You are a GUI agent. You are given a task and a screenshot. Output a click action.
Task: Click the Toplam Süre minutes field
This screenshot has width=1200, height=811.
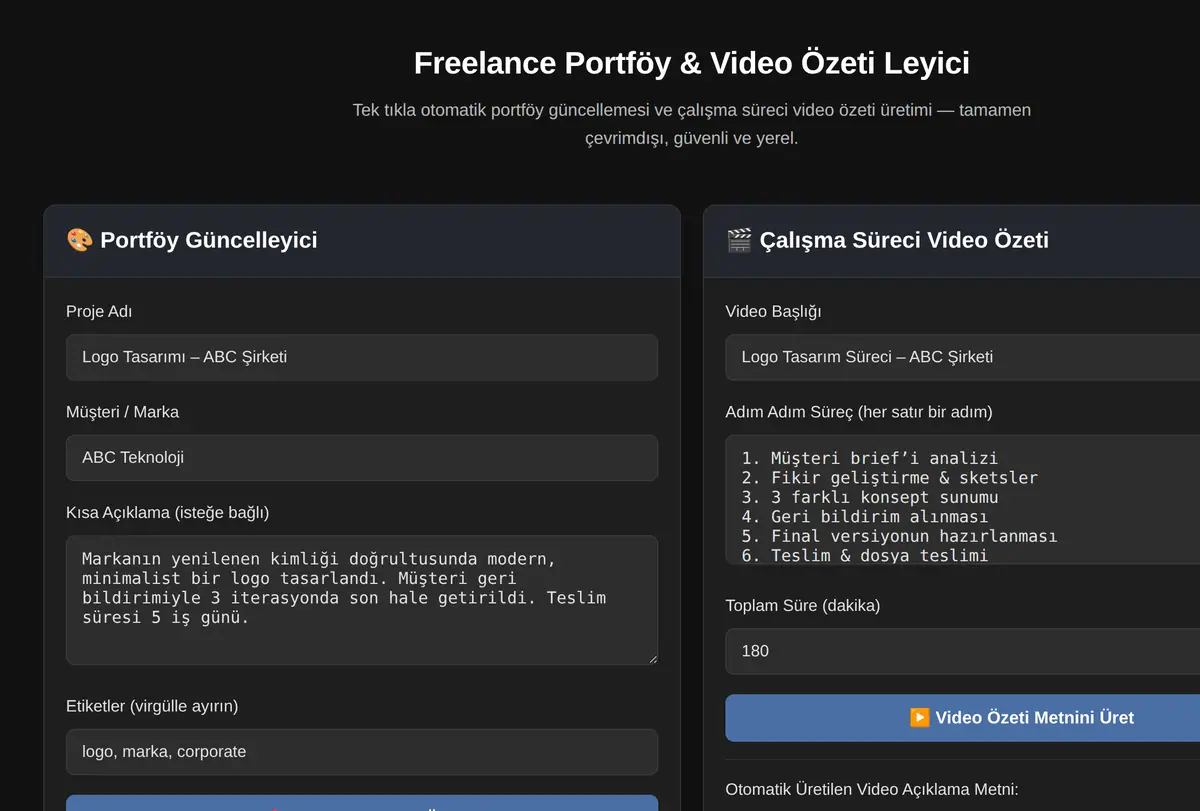962,651
